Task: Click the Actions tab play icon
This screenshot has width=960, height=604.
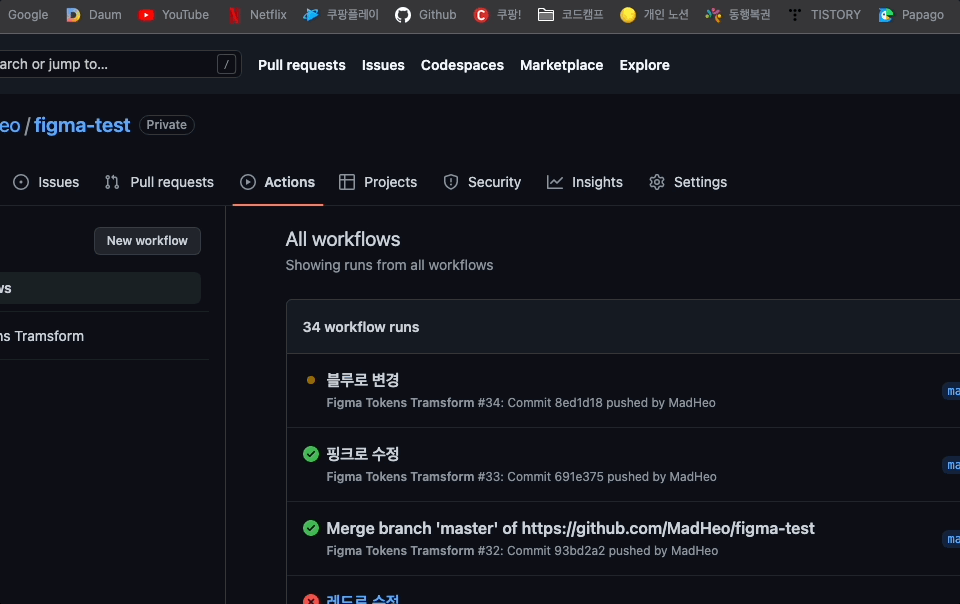Action: coord(248,182)
